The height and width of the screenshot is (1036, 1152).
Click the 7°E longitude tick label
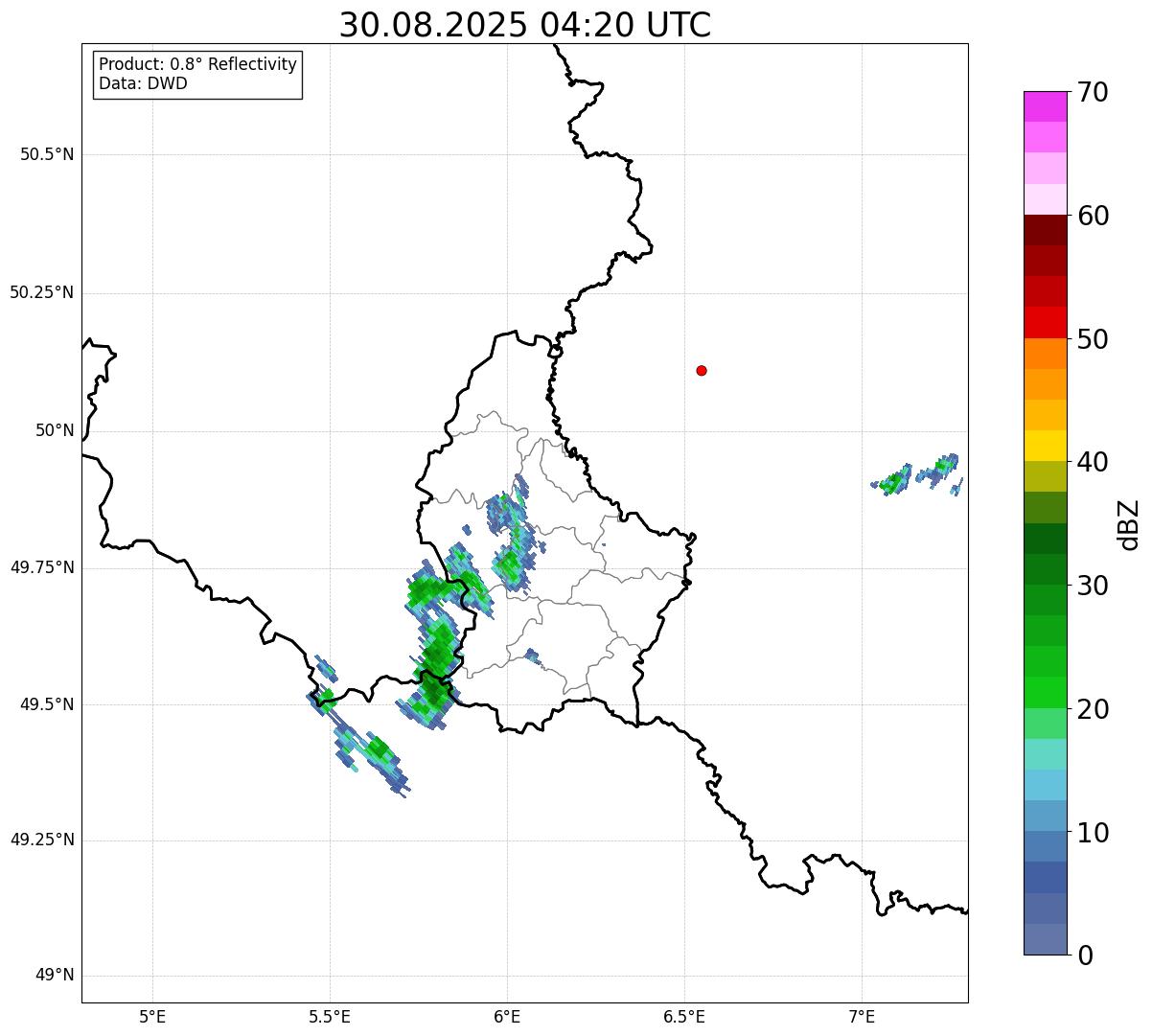pos(862,1015)
